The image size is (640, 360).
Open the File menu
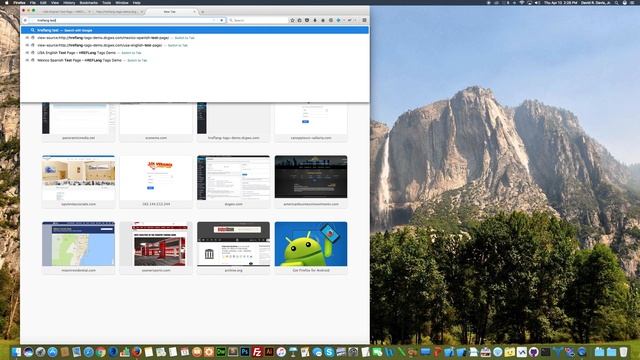point(33,2)
